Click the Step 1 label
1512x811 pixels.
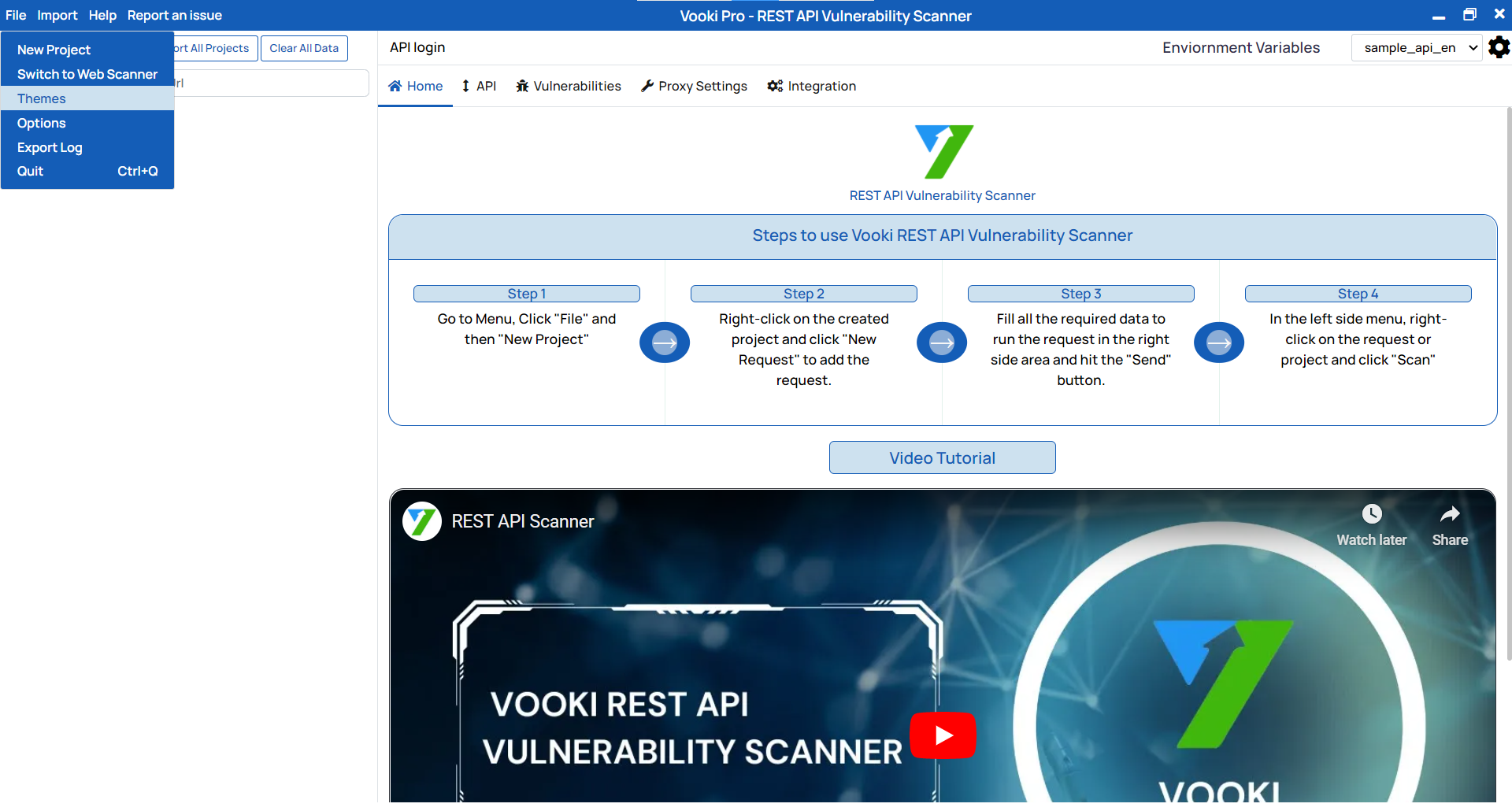527,294
